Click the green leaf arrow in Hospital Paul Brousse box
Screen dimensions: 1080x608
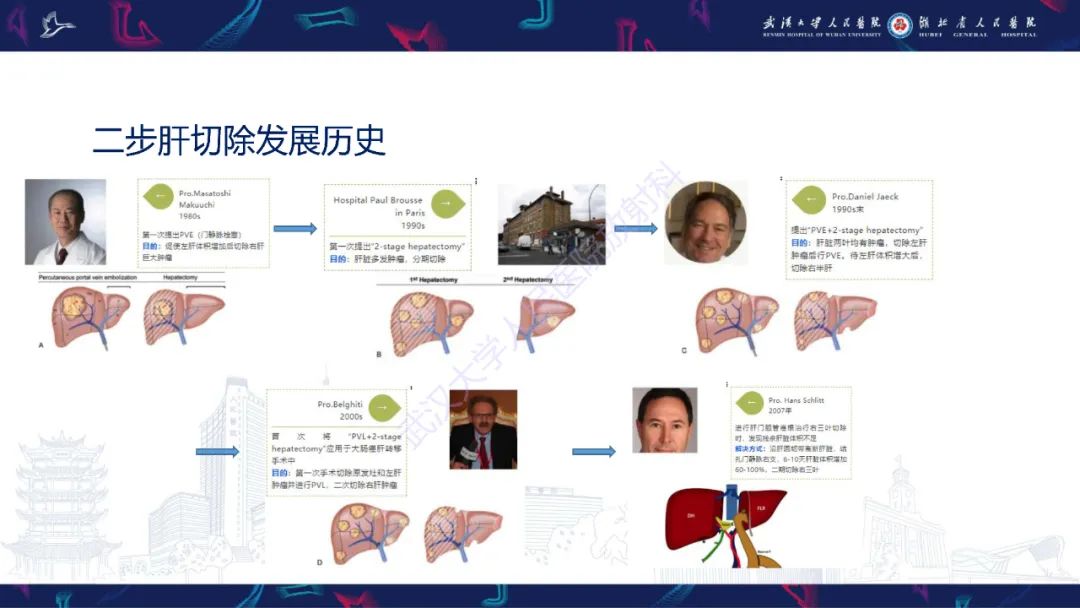pyautogui.click(x=448, y=204)
